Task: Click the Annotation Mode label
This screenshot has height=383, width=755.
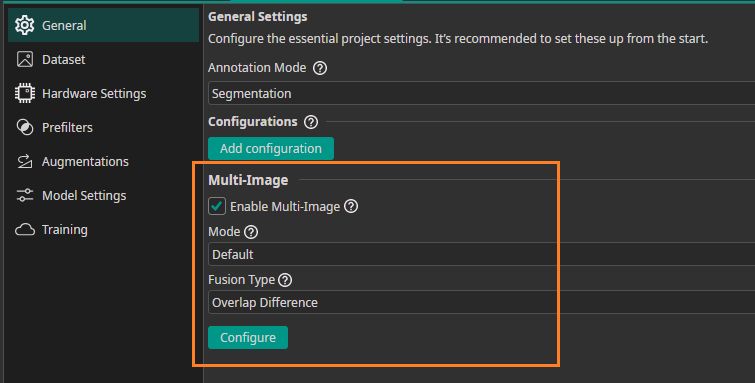Action: click(257, 67)
